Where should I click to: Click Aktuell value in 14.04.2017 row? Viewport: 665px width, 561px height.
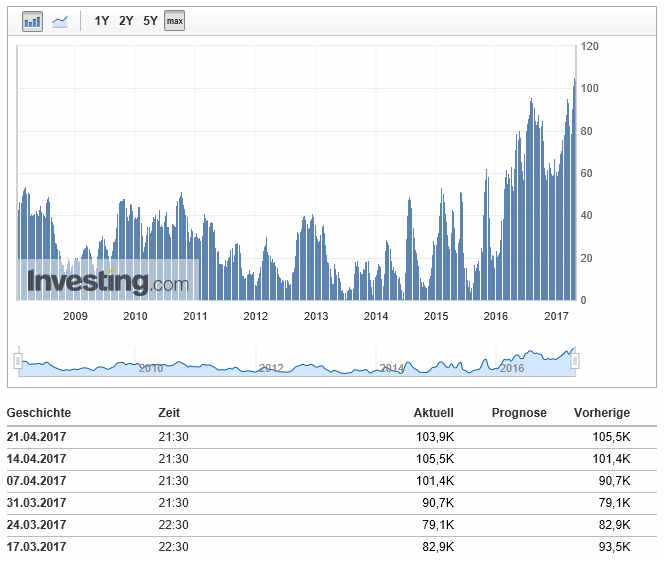click(x=435, y=459)
